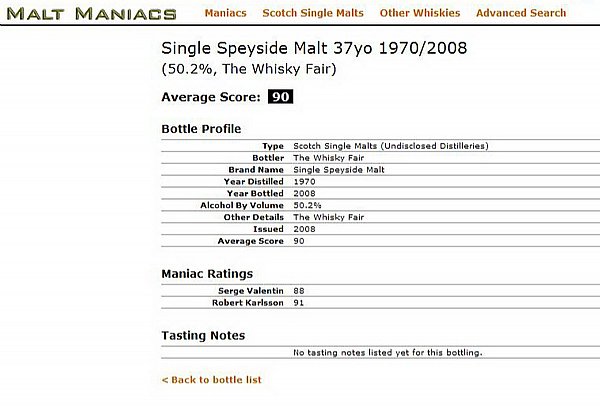
Task: Click the average score 90 badge
Action: [280, 96]
